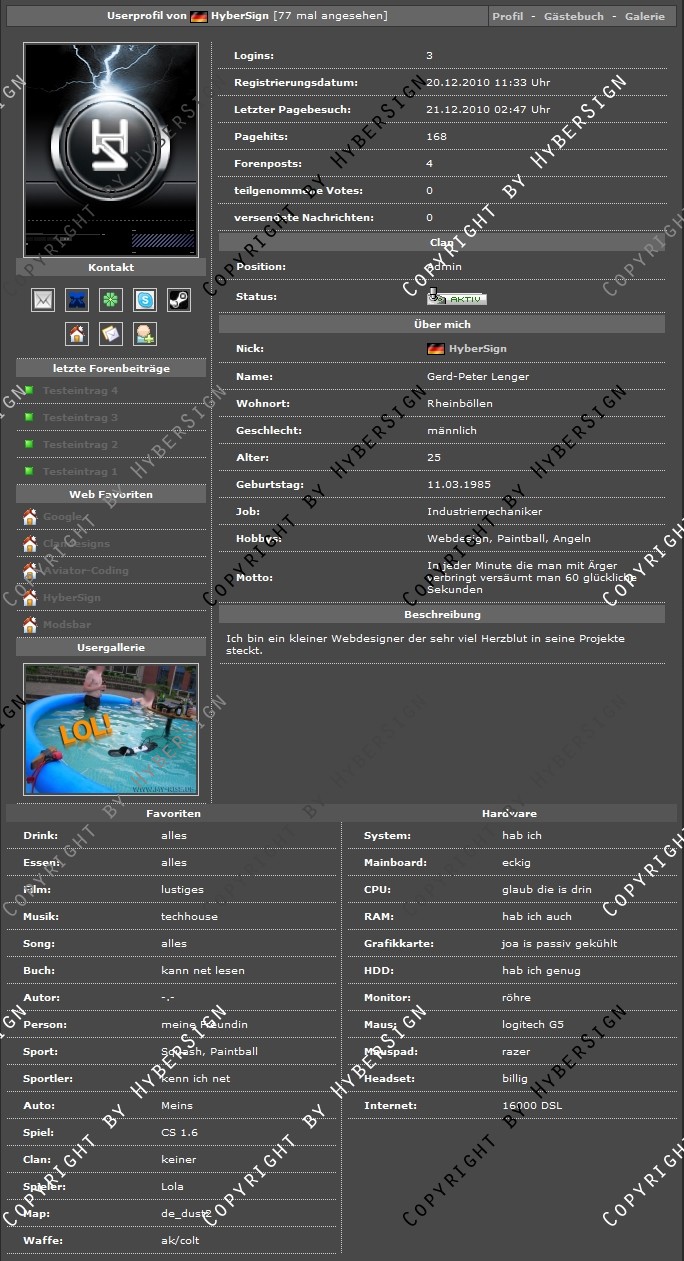684x1261 pixels.
Task: Click the house icon beside Google
Action: point(30,517)
